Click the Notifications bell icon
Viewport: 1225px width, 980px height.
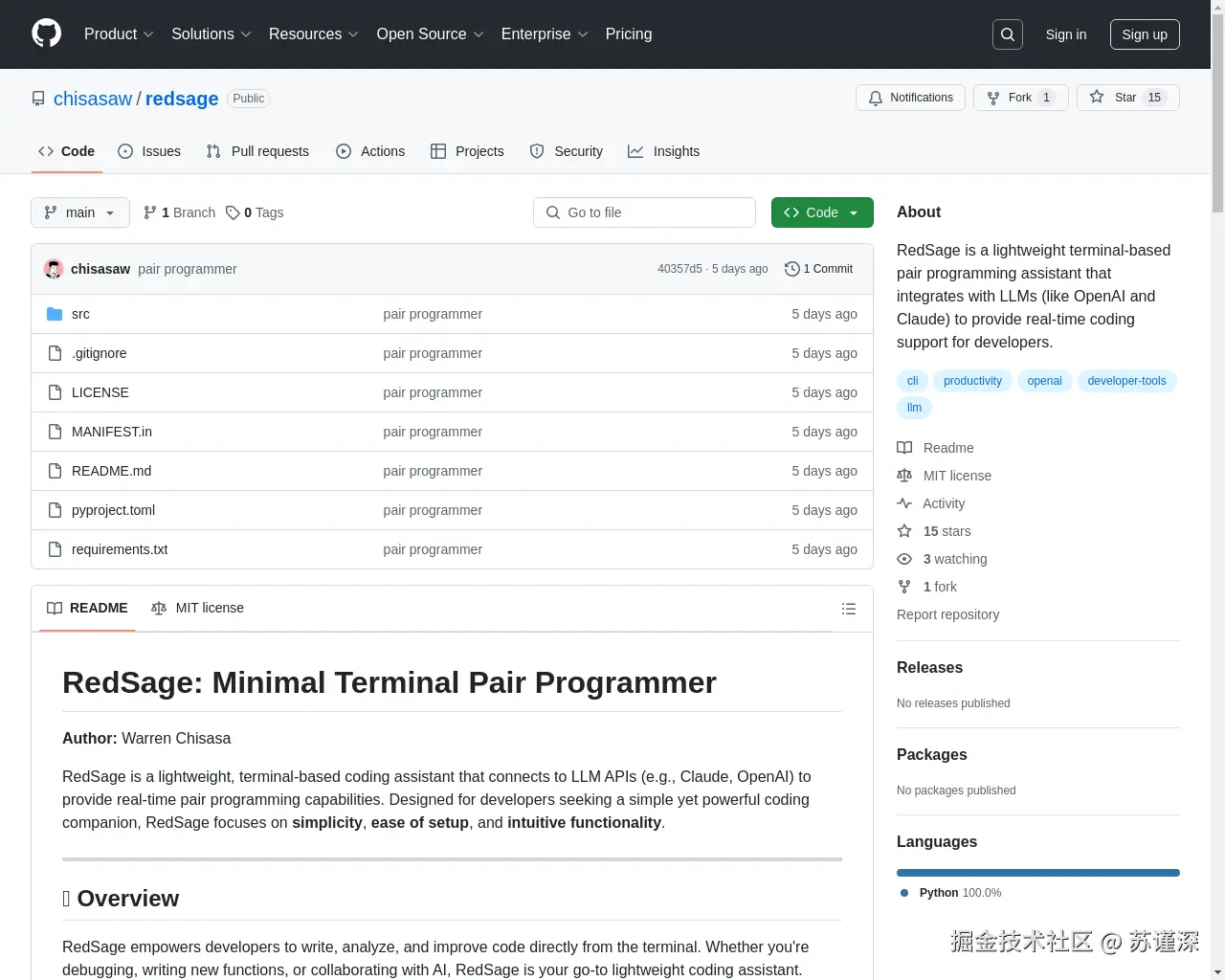pyautogui.click(x=875, y=97)
